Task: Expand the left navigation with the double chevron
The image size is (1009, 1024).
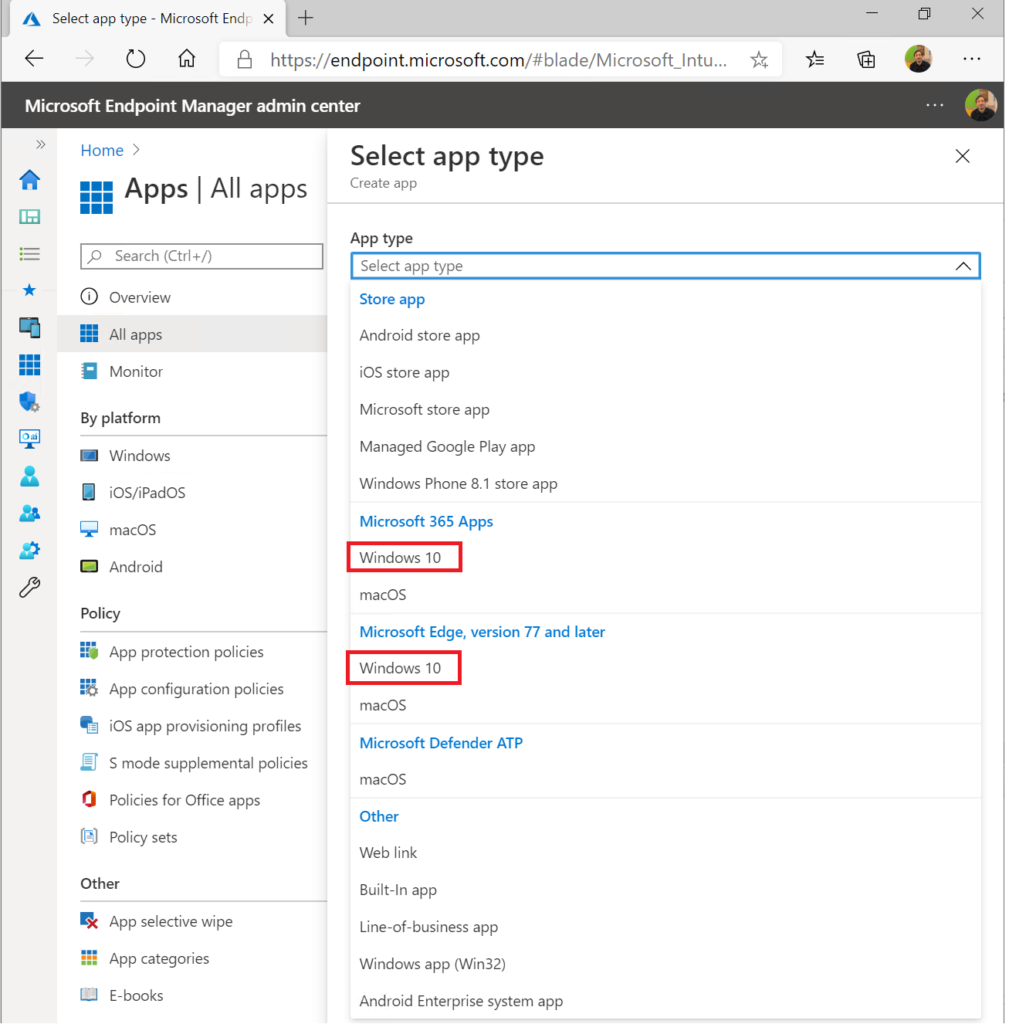Action: [40, 144]
